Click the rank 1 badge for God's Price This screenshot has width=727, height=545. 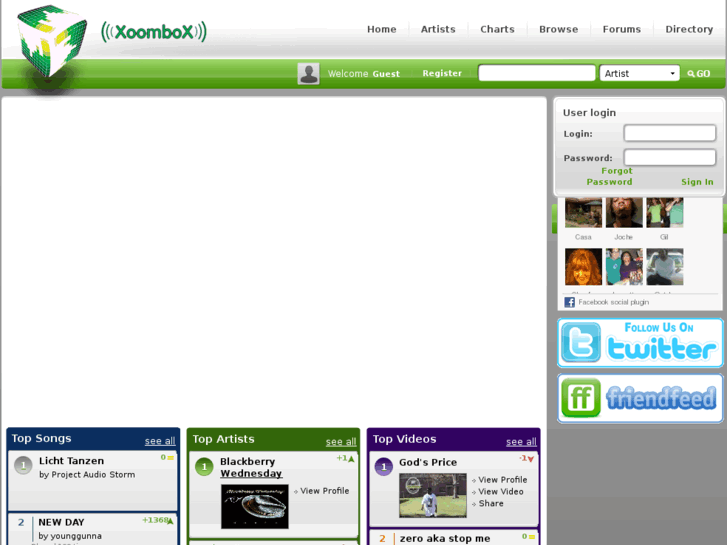tap(383, 467)
